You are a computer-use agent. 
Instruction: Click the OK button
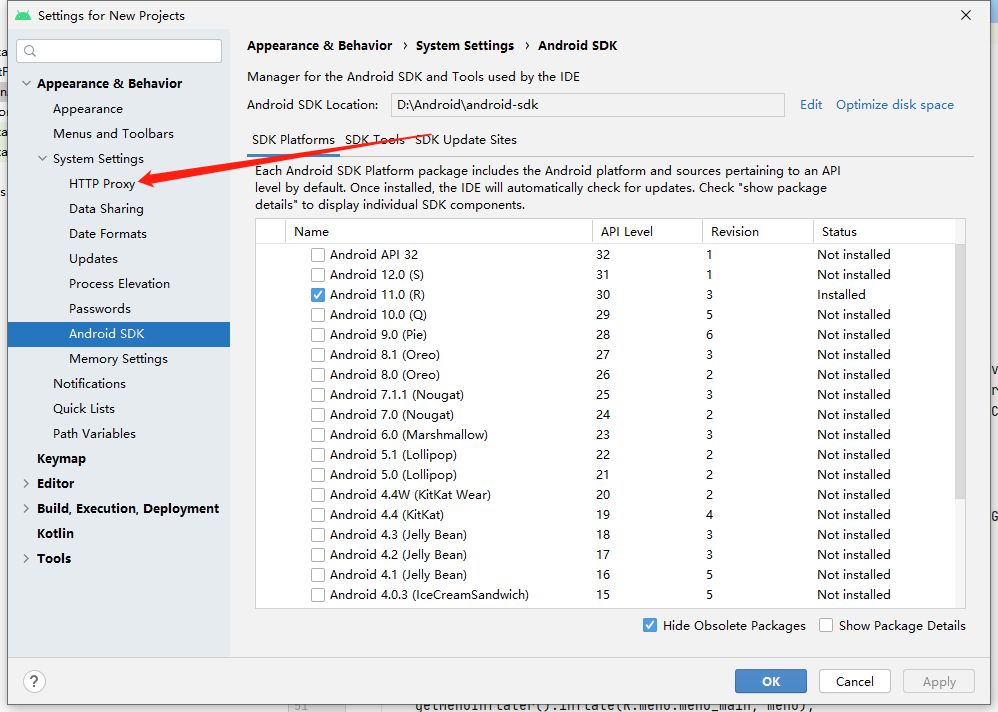coord(771,681)
